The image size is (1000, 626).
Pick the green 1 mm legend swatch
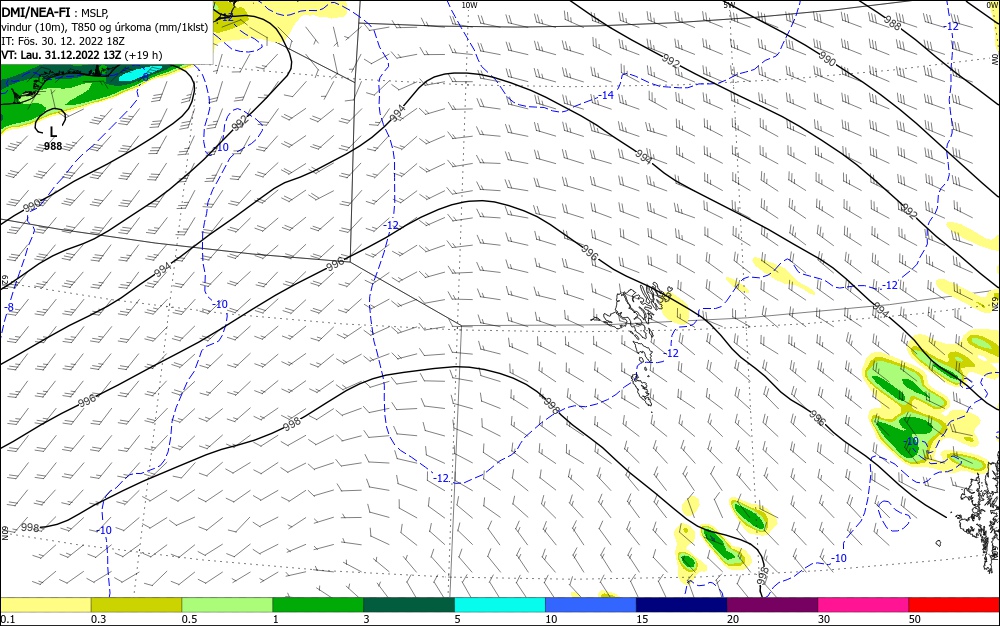point(318,605)
